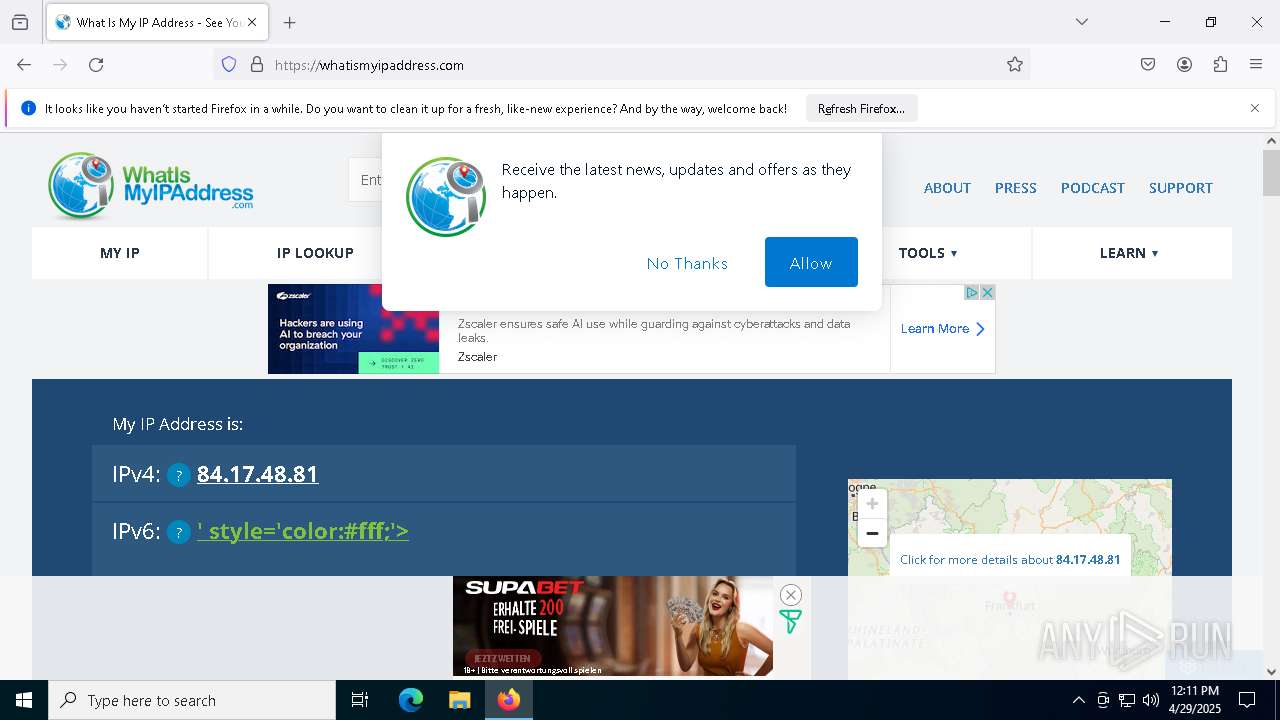Open the IPv4 address 84.17.48.81 link
Viewport: 1280px width, 720px height.
257,474
